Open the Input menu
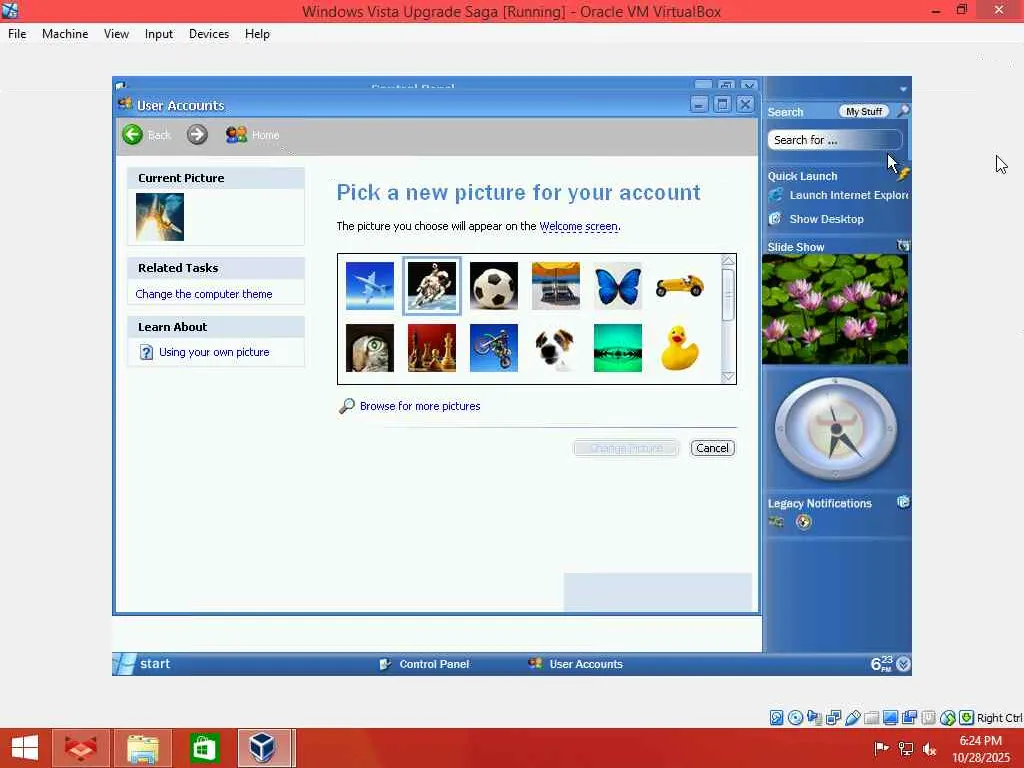 (159, 34)
